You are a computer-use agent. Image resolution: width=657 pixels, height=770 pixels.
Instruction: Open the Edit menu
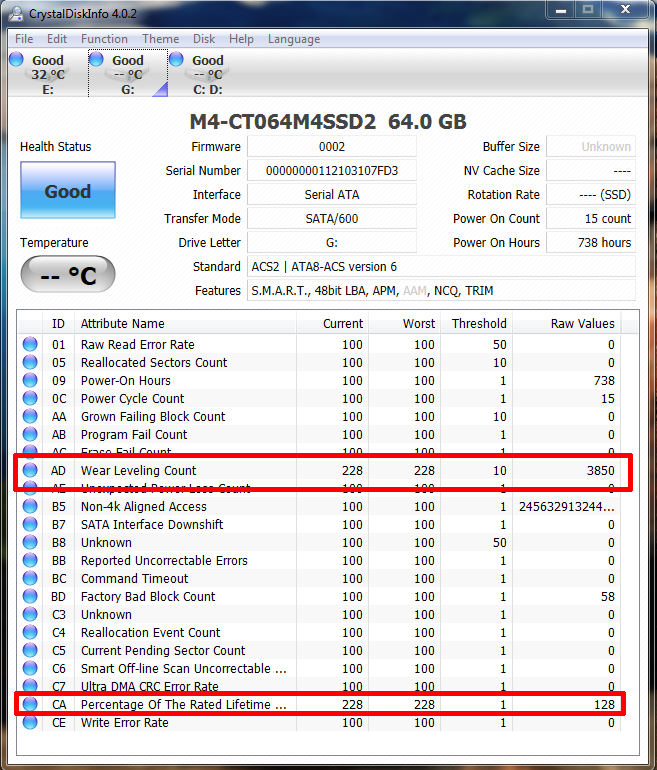tap(56, 39)
